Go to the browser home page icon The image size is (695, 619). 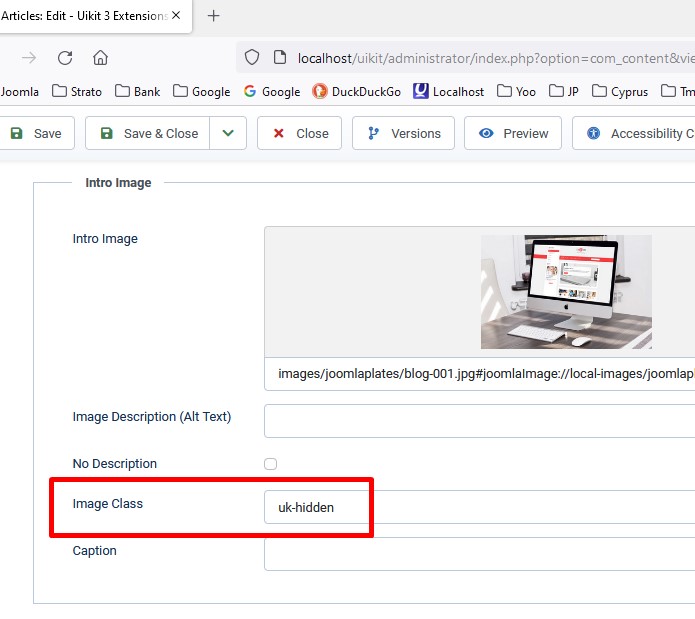100,58
